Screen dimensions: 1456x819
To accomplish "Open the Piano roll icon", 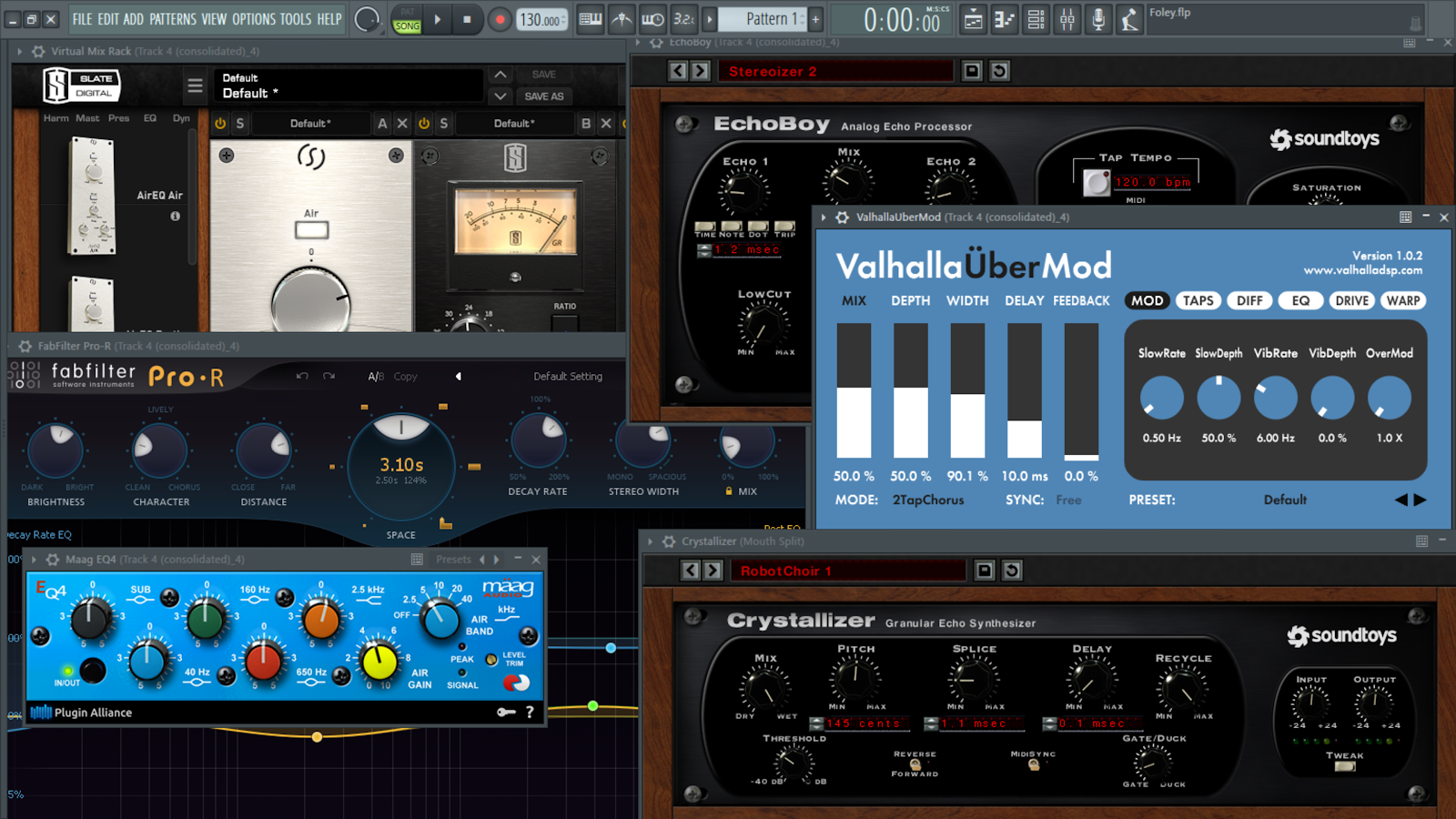I will click(1005, 19).
